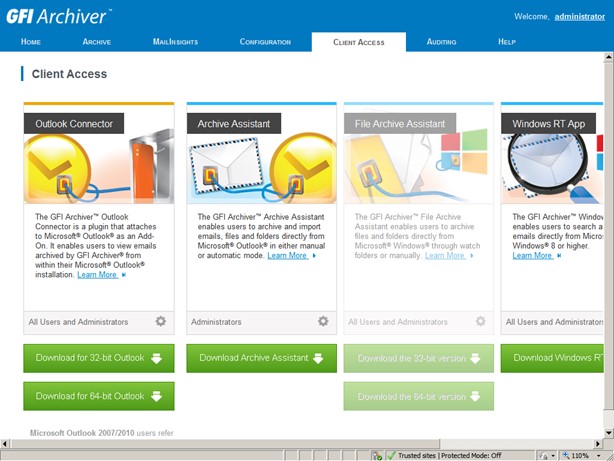614x461 pixels.
Task: Open the Auditing tab
Action: click(441, 42)
